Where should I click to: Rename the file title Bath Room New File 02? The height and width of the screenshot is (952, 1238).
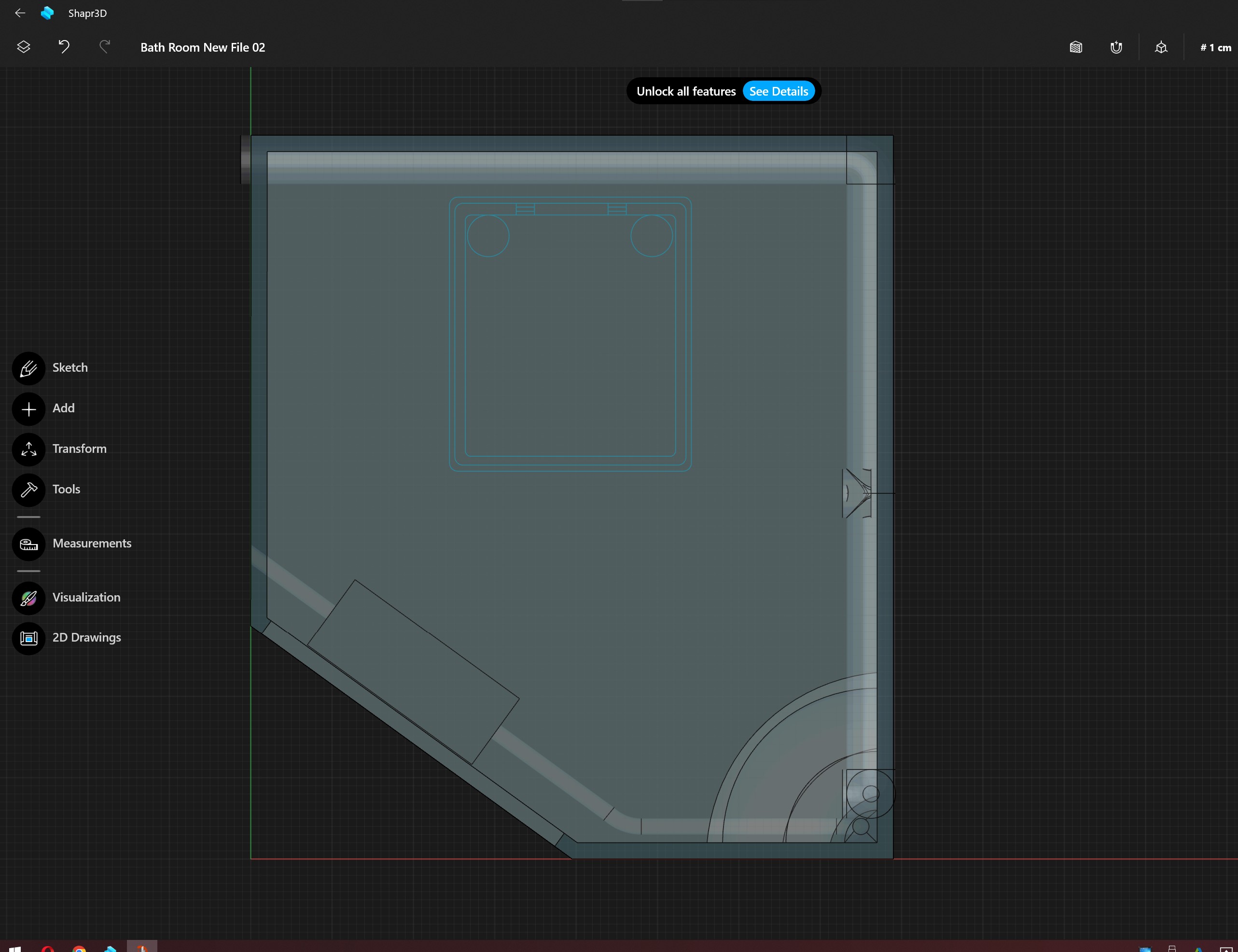click(203, 48)
